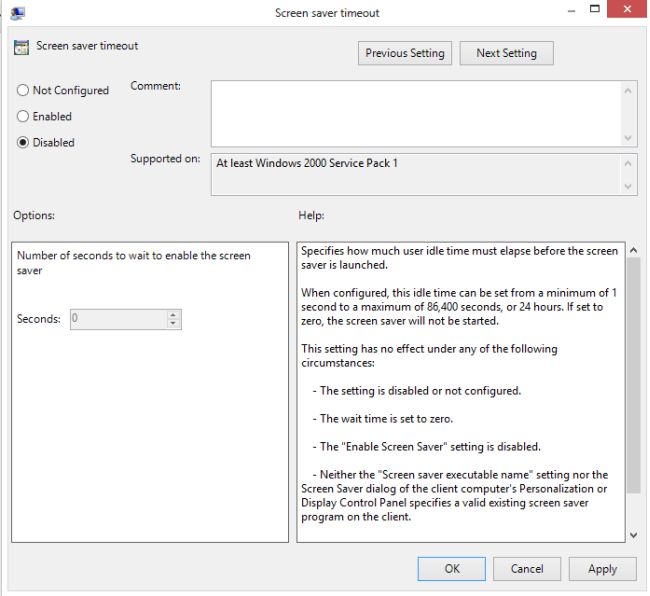Click the 'Enable Screen Saver setting is disabled' line
The height and width of the screenshot is (596, 650).
pyautogui.click(x=427, y=447)
